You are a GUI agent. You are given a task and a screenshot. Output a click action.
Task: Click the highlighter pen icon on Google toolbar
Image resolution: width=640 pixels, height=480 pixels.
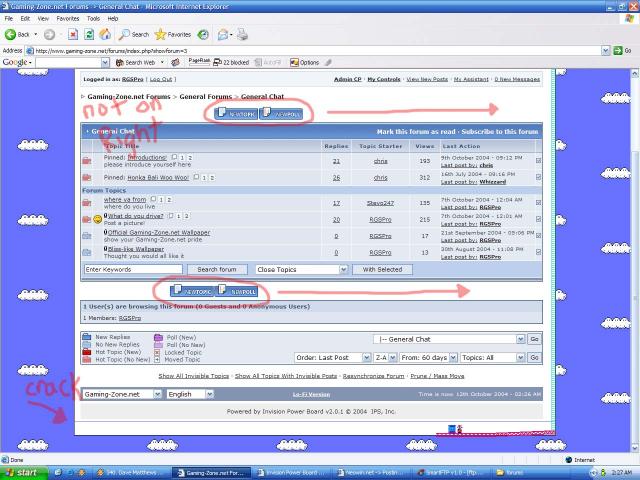click(x=328, y=62)
